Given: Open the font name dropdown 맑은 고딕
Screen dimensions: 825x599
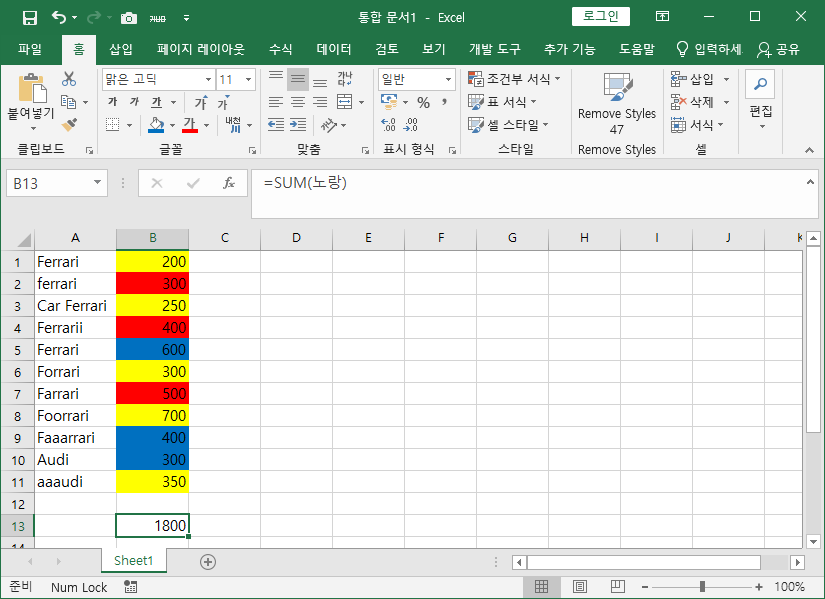Looking at the screenshot, I should (209, 79).
